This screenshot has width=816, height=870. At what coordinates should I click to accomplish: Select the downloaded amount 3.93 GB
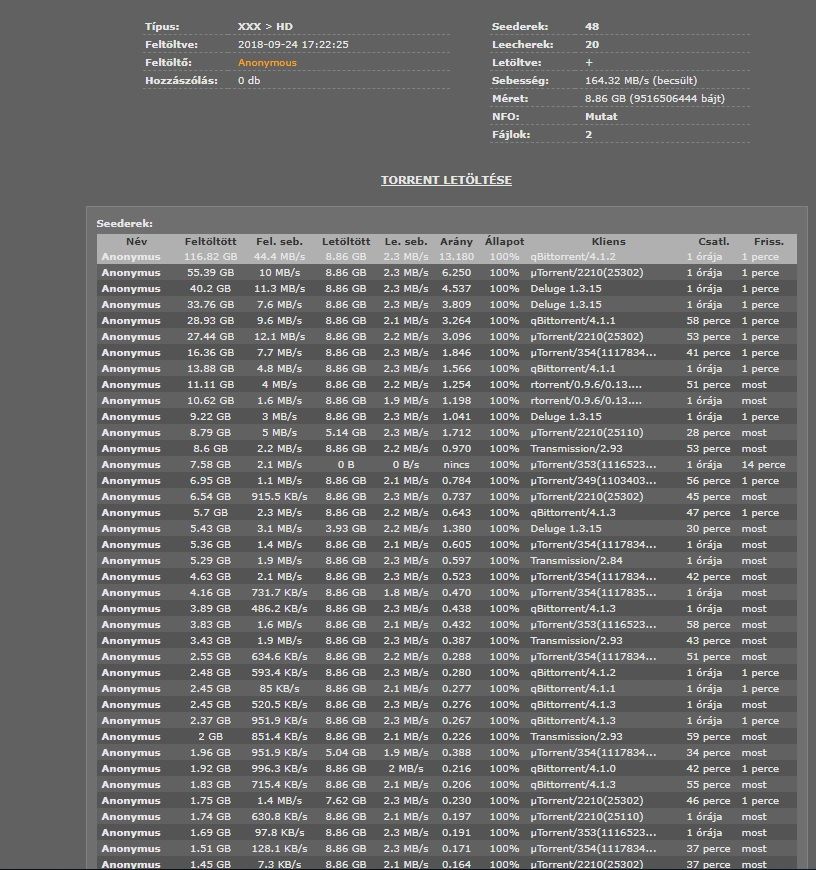point(346,529)
